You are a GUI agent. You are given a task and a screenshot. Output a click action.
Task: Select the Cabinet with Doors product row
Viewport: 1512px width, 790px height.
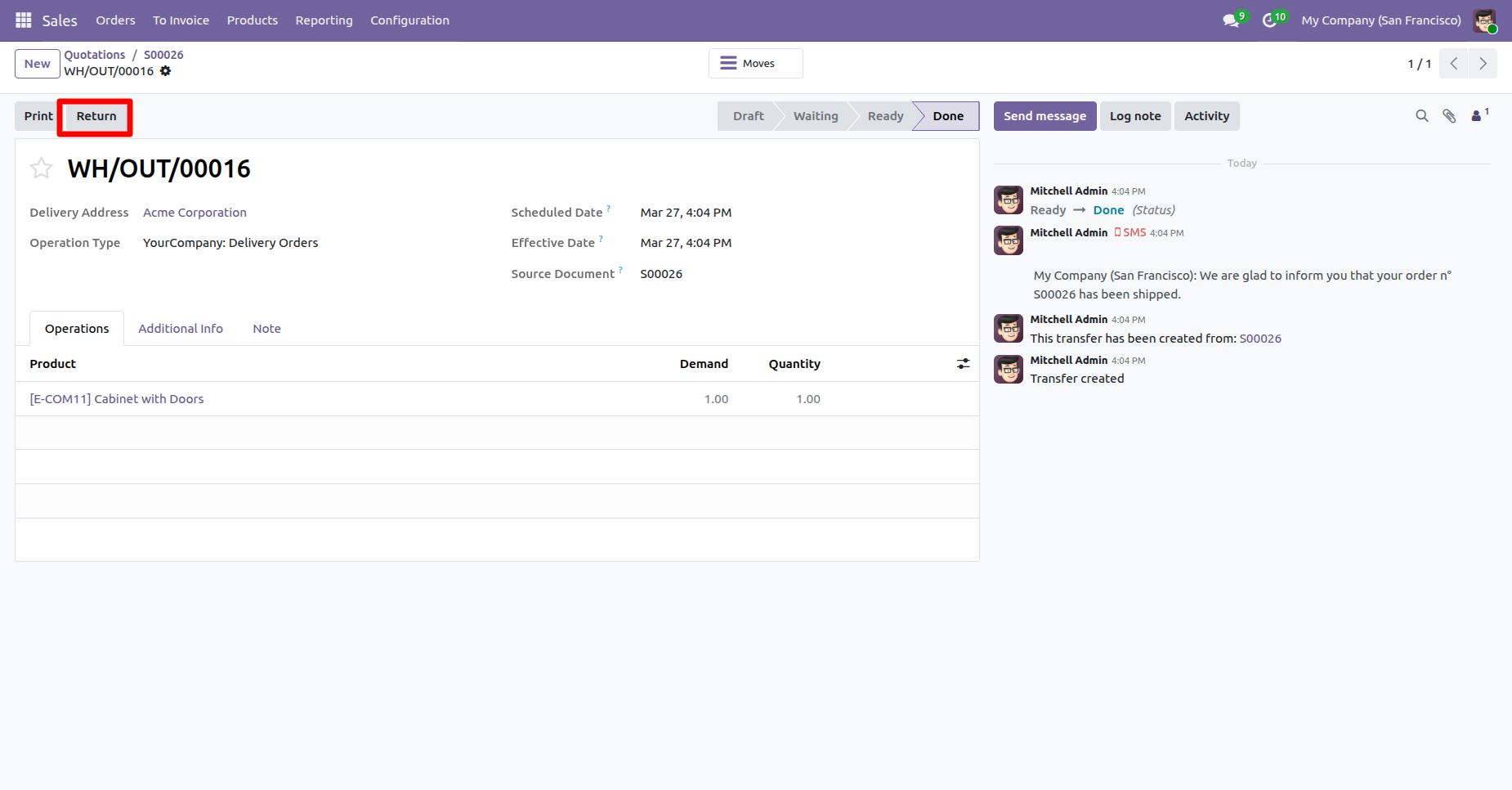tap(497, 399)
